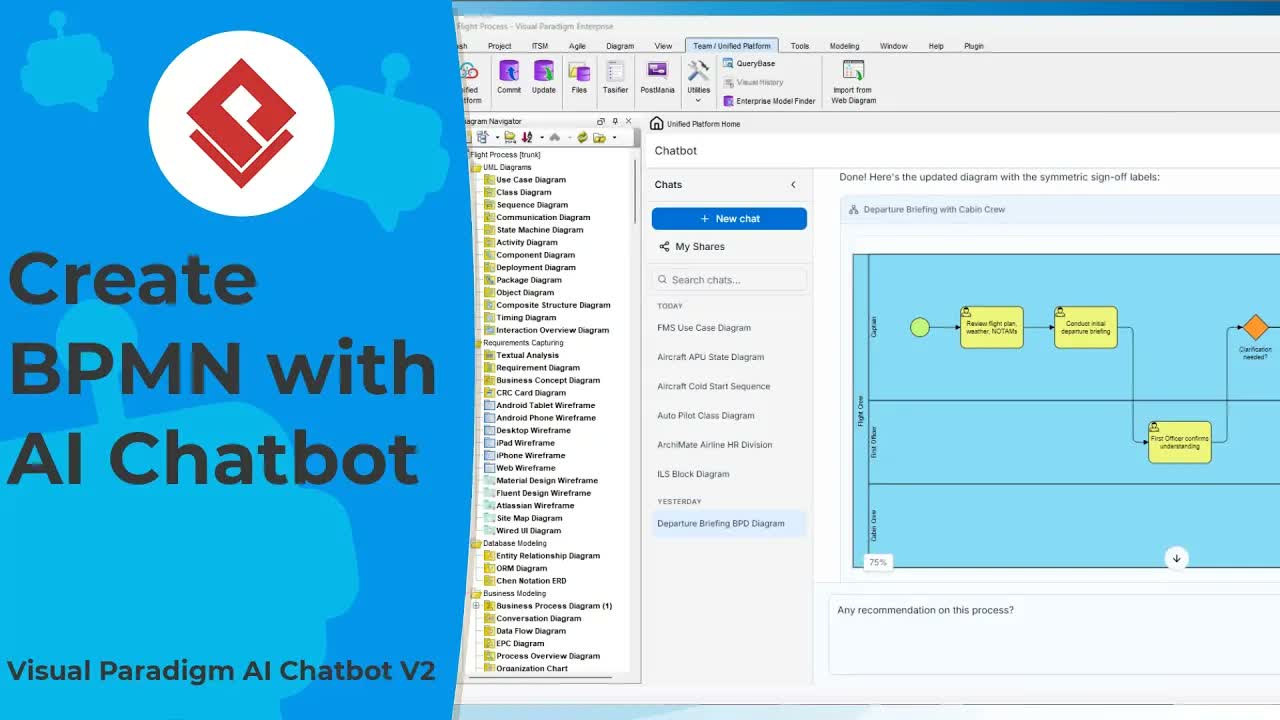Open the Plugin ribbon tab
The height and width of the screenshot is (720, 1280).
pyautogui.click(x=973, y=46)
